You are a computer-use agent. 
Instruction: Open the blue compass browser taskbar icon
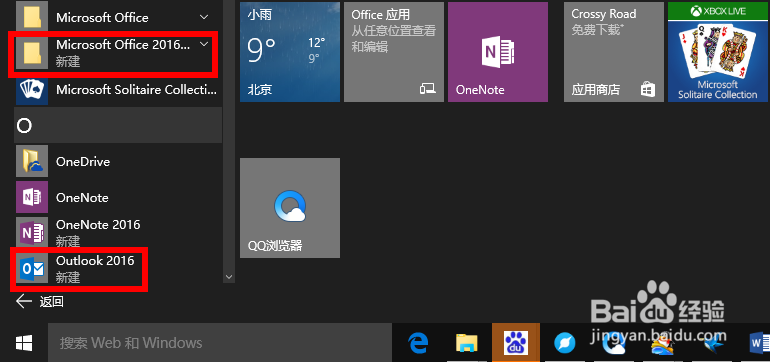click(565, 342)
